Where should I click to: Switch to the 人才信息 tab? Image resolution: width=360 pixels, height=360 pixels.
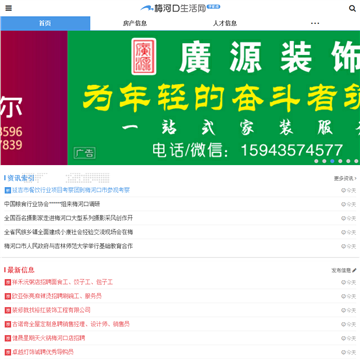click(x=225, y=23)
